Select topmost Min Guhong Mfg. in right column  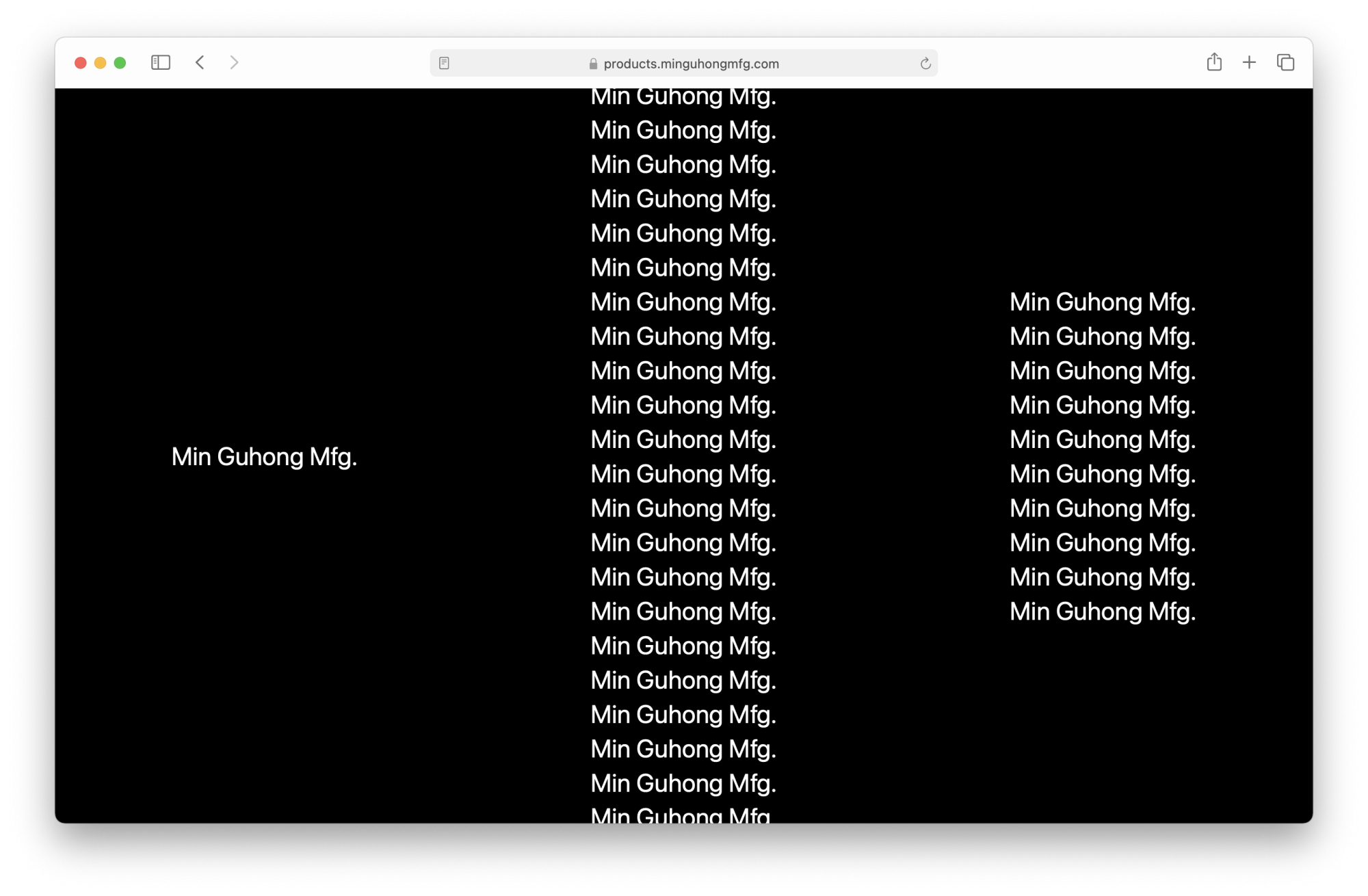[x=1103, y=302]
